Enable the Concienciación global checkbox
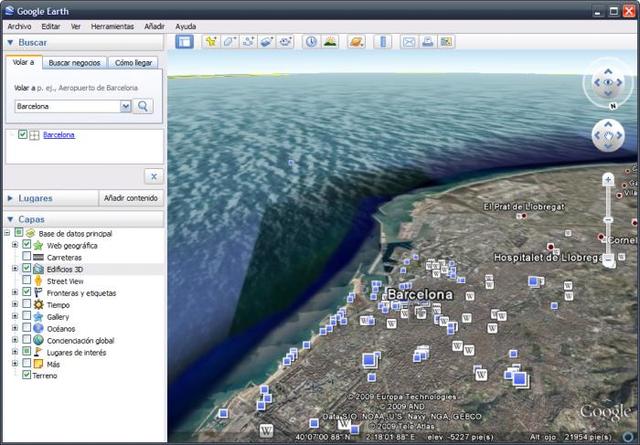 point(27,339)
